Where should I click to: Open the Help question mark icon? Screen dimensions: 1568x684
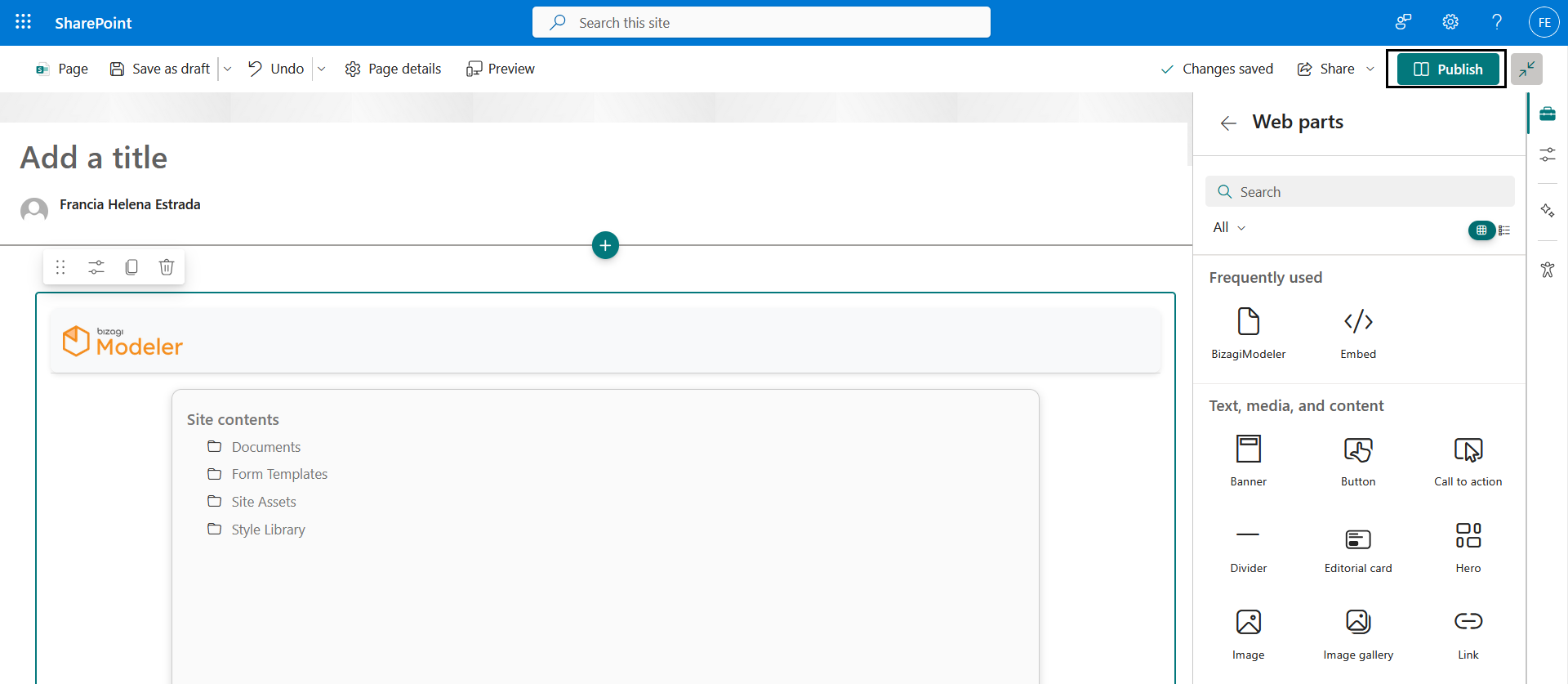(1497, 22)
